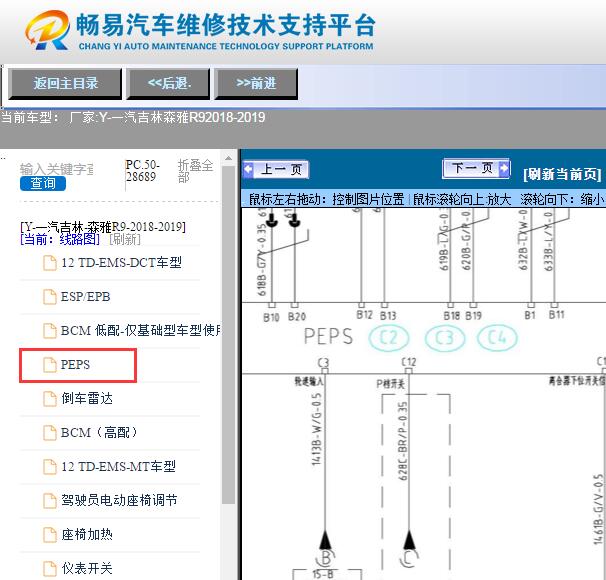Click document icon beside 倒车雷达
This screenshot has width=606, height=580.
tap(49, 399)
